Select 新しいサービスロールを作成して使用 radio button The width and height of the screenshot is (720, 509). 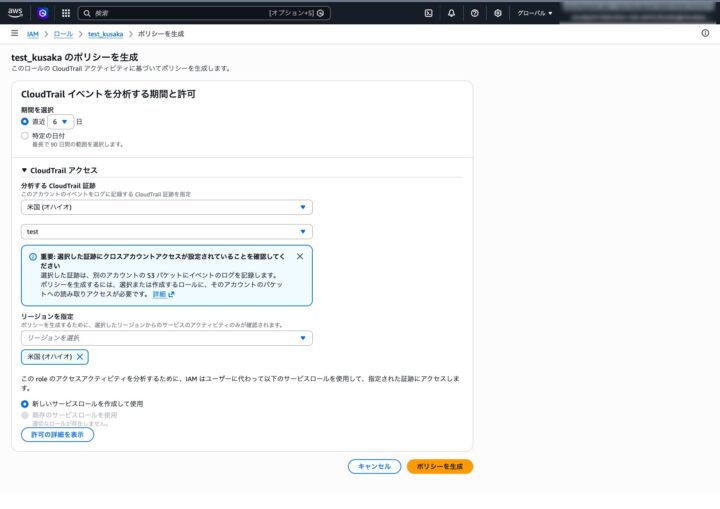click(x=25, y=404)
